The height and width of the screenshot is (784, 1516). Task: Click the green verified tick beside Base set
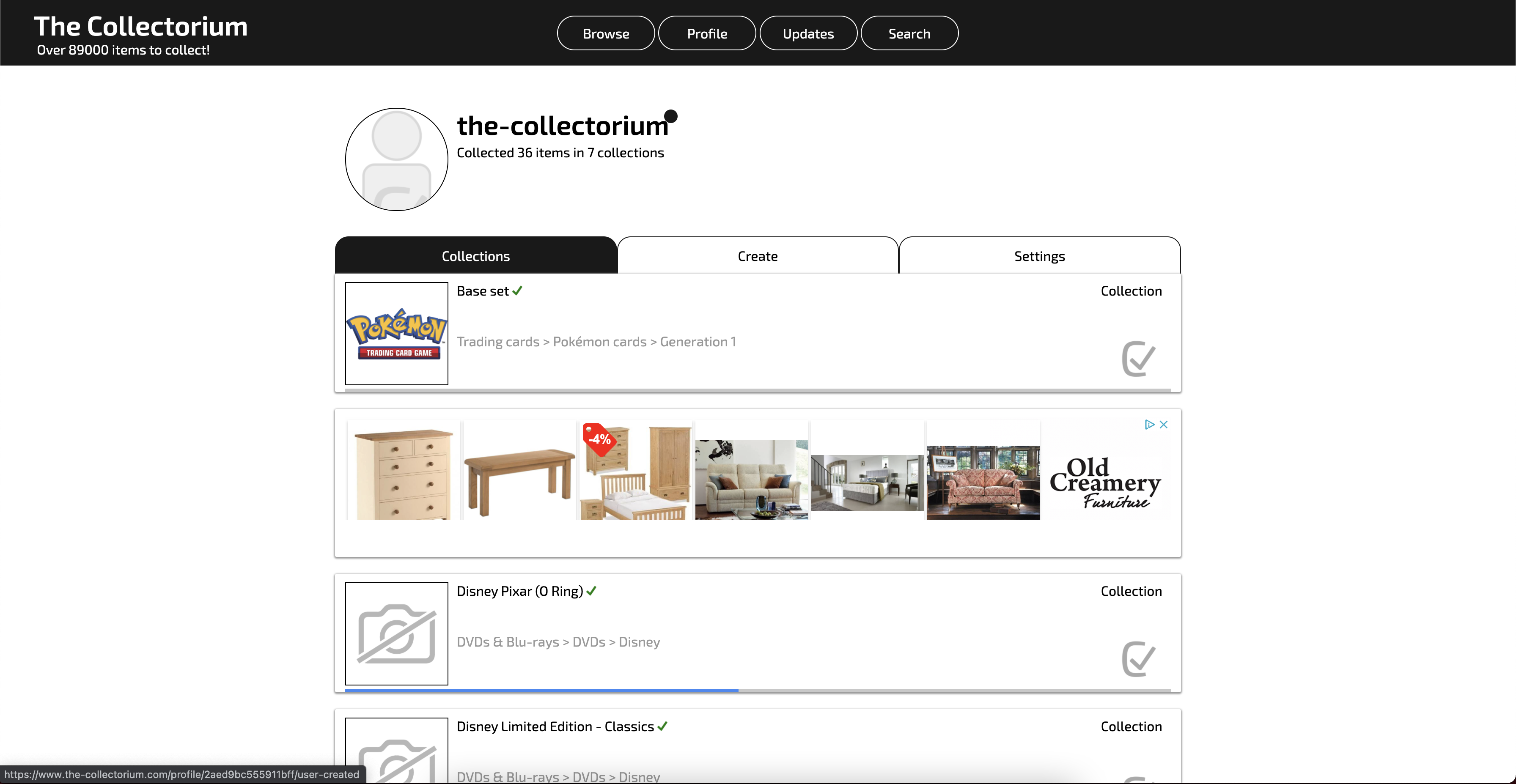[x=517, y=291]
